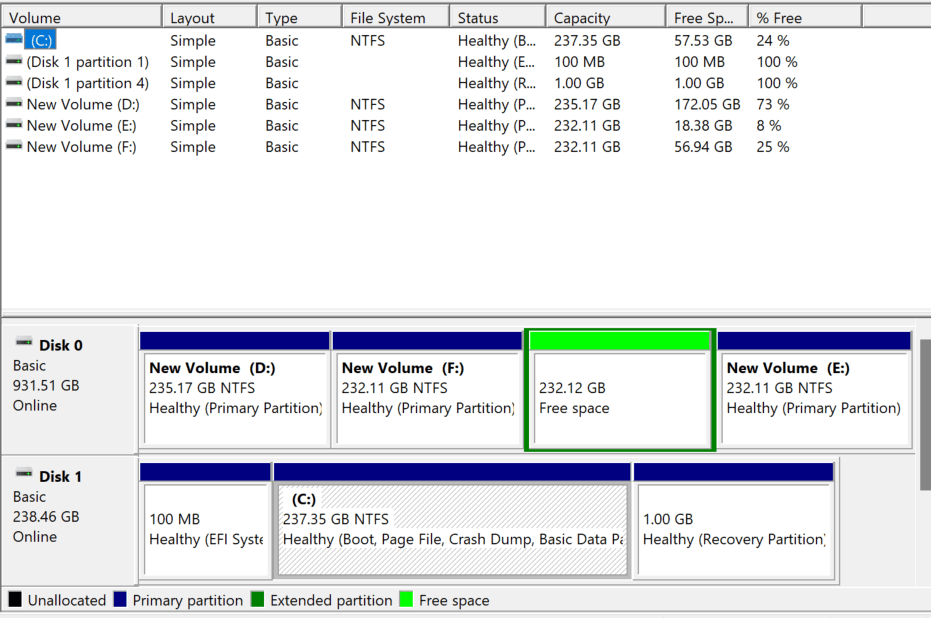The image size is (931, 618).
Task: Click the drive icon beside (C:) volume
Action: (14, 40)
